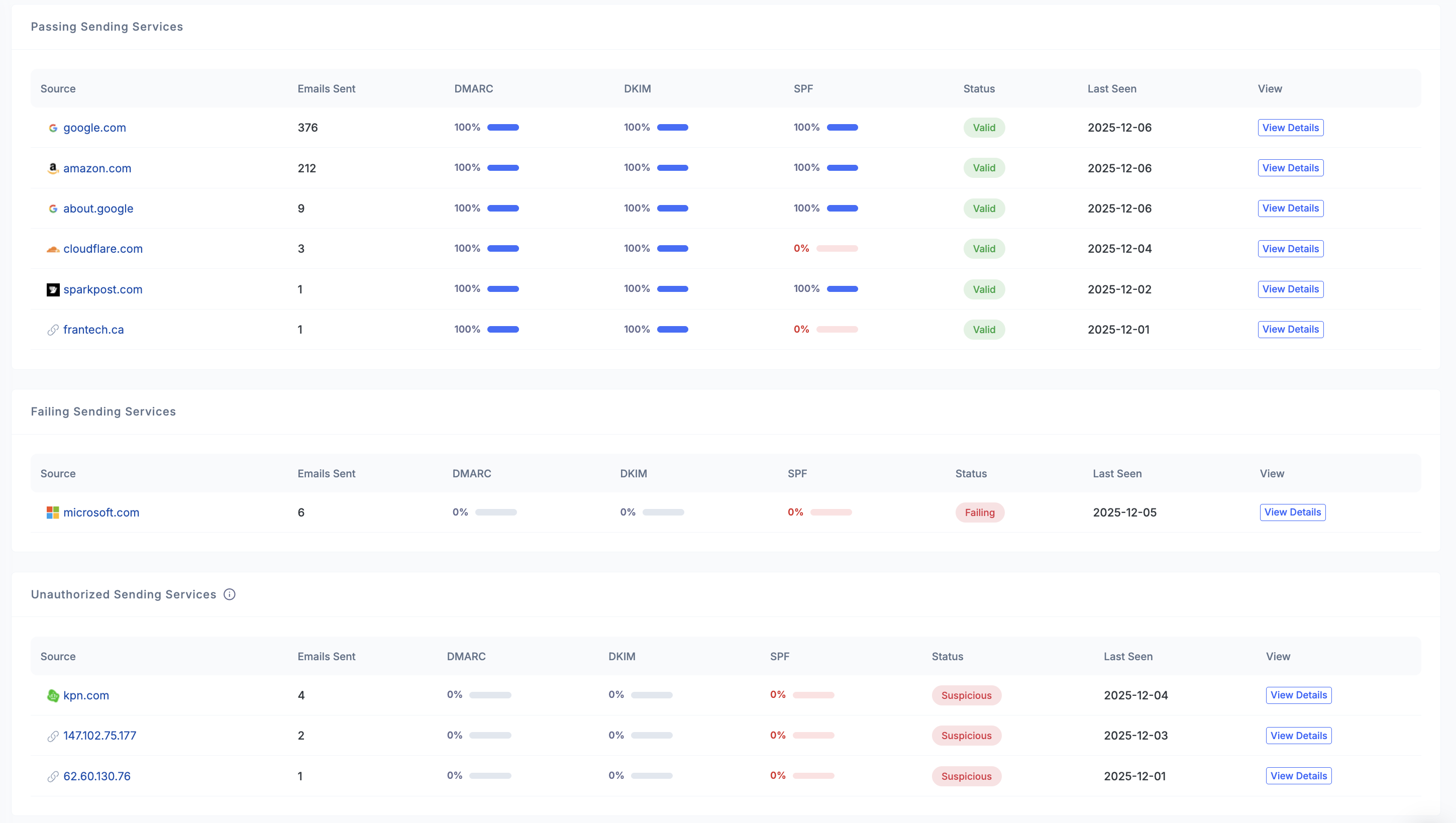1456x823 pixels.
Task: Open View Details for kpn.com
Action: coord(1298,695)
